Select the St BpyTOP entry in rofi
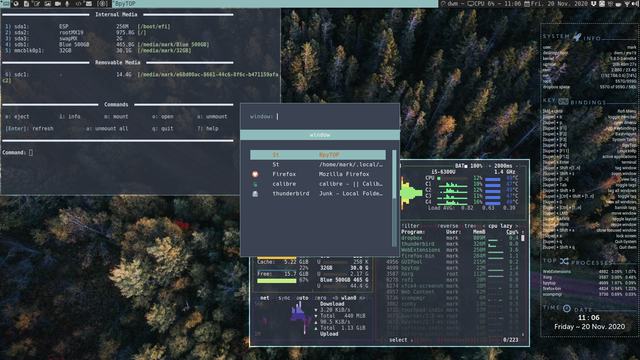The height and width of the screenshot is (360, 640). tap(318, 155)
